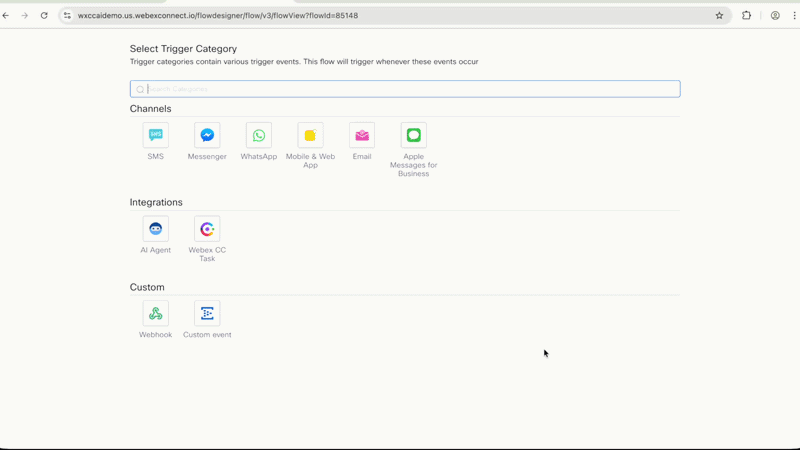This screenshot has height=450, width=800.
Task: Select the SMS channel trigger icon
Action: [156, 135]
